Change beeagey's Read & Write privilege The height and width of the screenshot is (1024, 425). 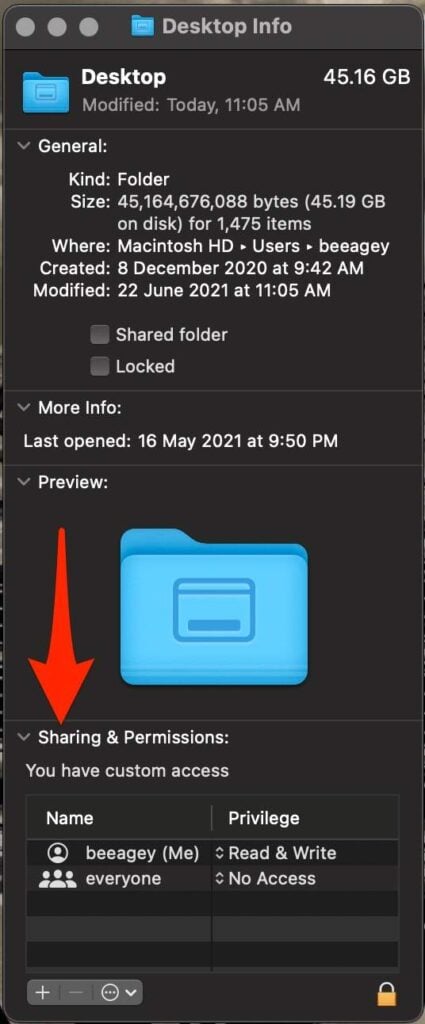pyautogui.click(x=275, y=853)
